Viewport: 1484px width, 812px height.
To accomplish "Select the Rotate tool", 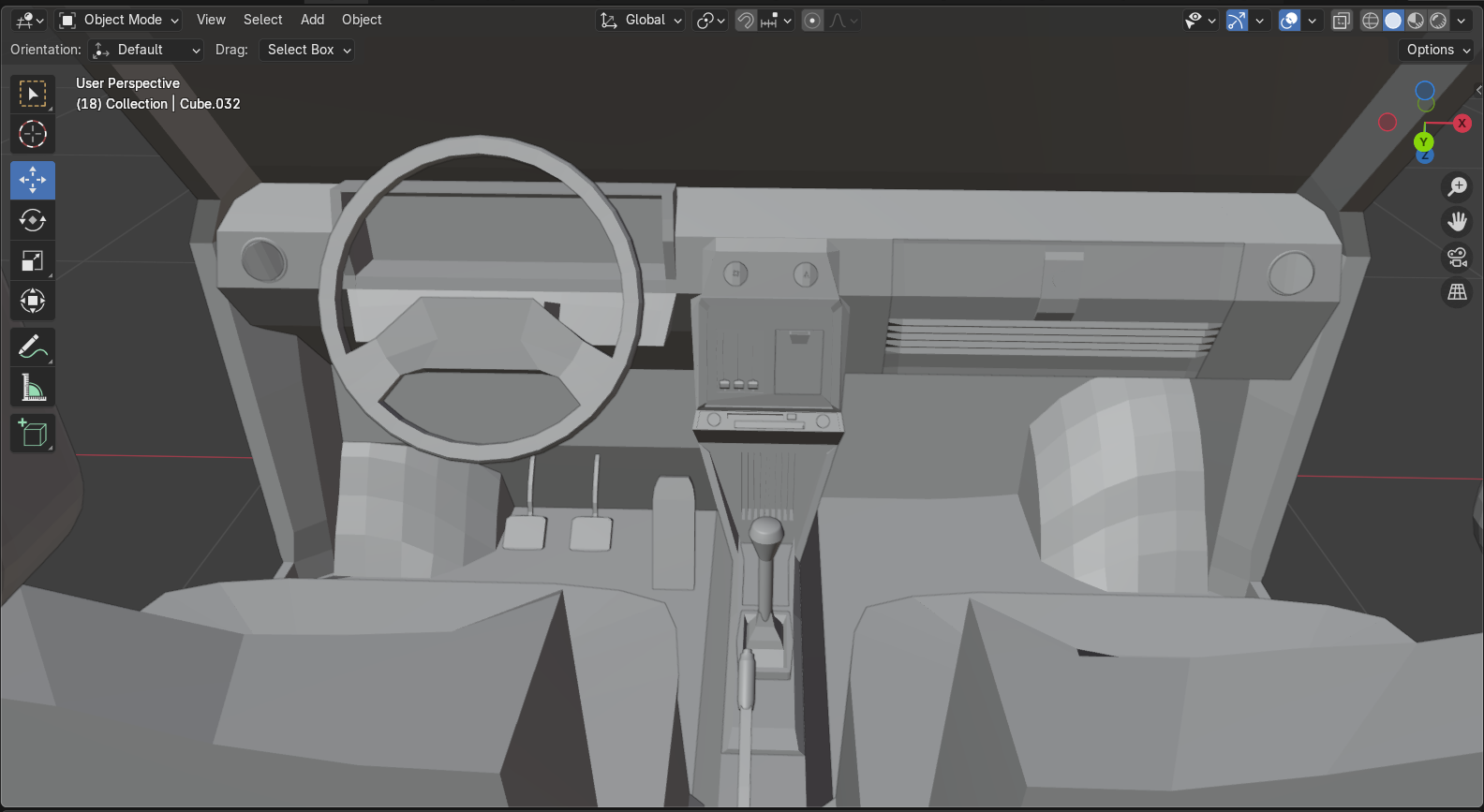I will 33,221.
